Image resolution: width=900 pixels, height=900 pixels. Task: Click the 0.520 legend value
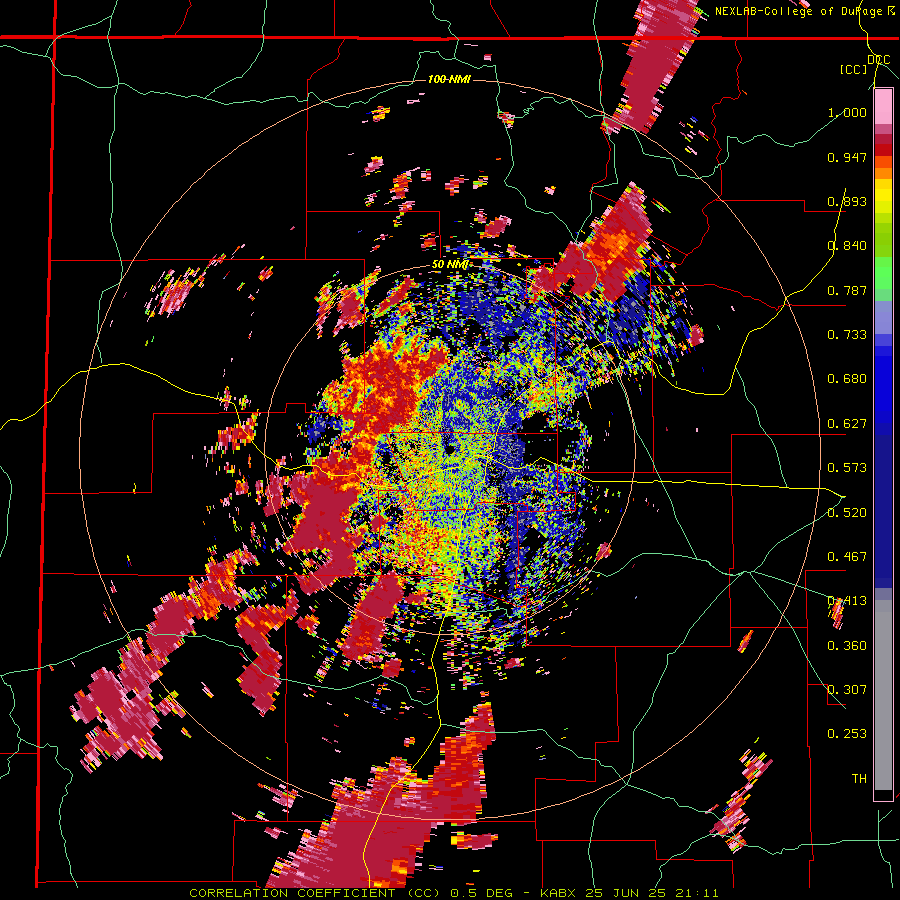847,513
